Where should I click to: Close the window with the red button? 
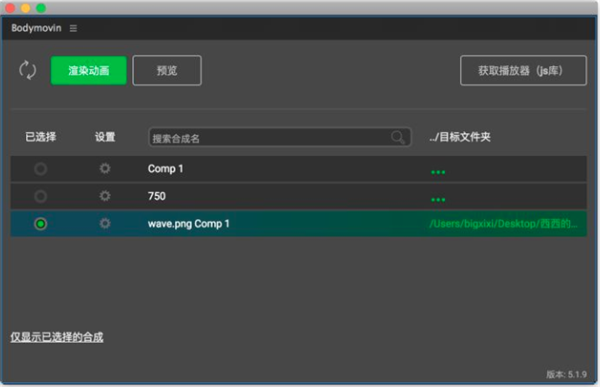click(10, 8)
